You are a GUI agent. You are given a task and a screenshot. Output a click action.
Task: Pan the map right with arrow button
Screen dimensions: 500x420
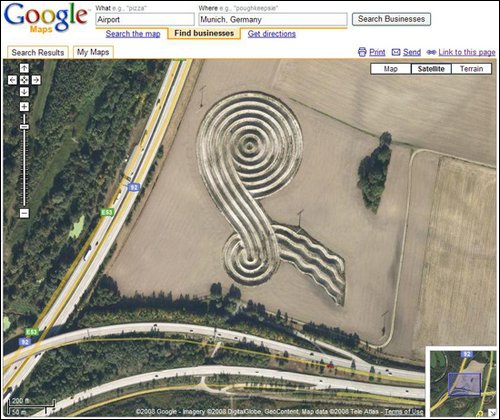click(36, 80)
